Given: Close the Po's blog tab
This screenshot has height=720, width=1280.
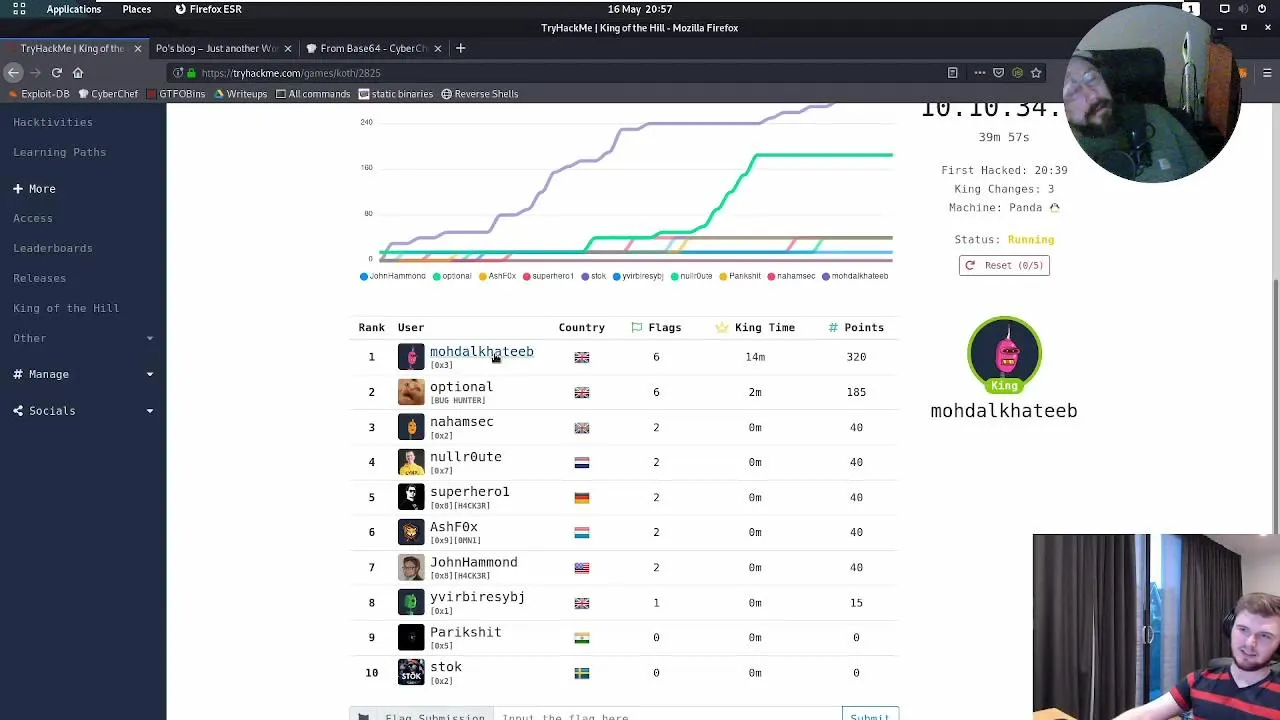Looking at the screenshot, I should (x=288, y=48).
